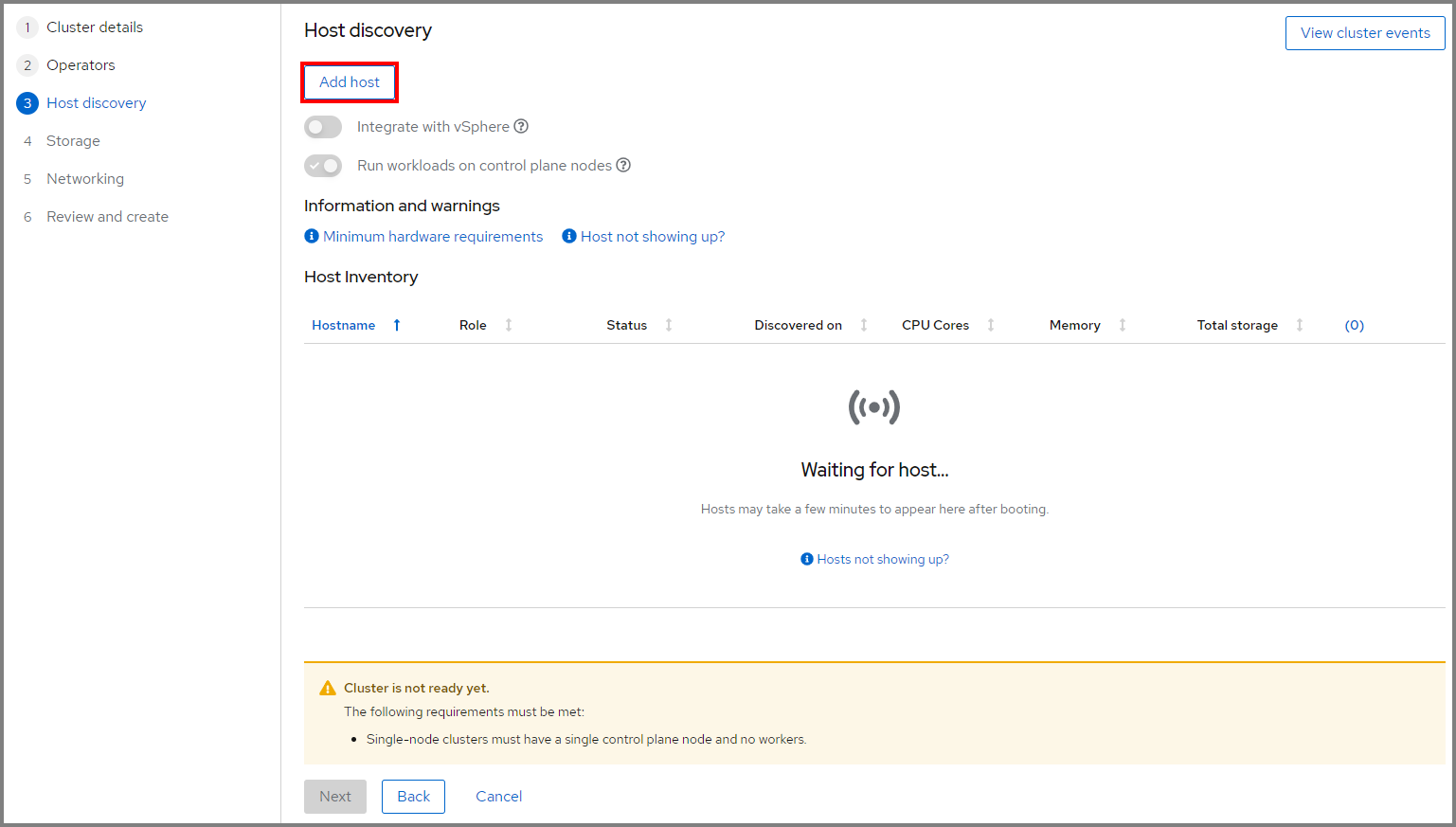Viewport: 1456px width, 827px height.
Task: Open the control plane workloads help icon
Action: pos(623,165)
